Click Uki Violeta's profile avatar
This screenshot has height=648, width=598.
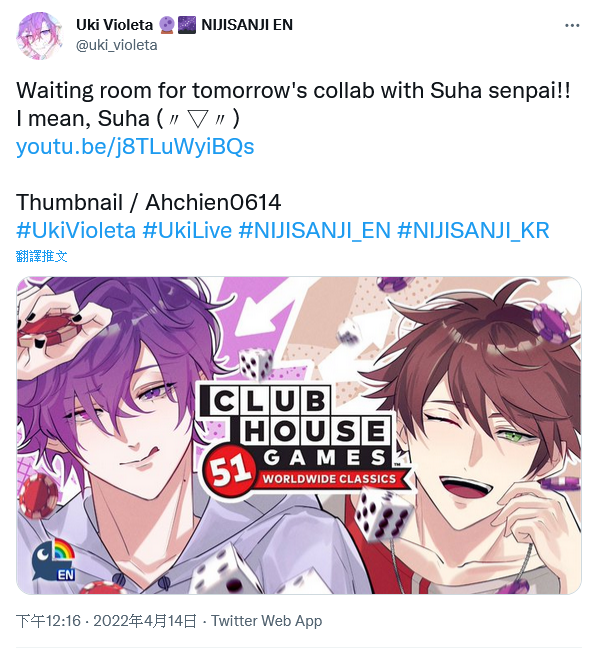(40, 36)
